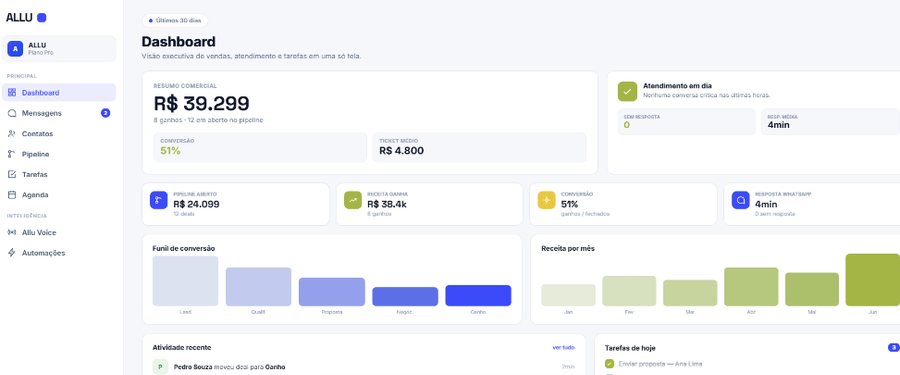Click the ver tudo link in Atividade recente
This screenshot has height=375, width=900.
click(x=563, y=347)
